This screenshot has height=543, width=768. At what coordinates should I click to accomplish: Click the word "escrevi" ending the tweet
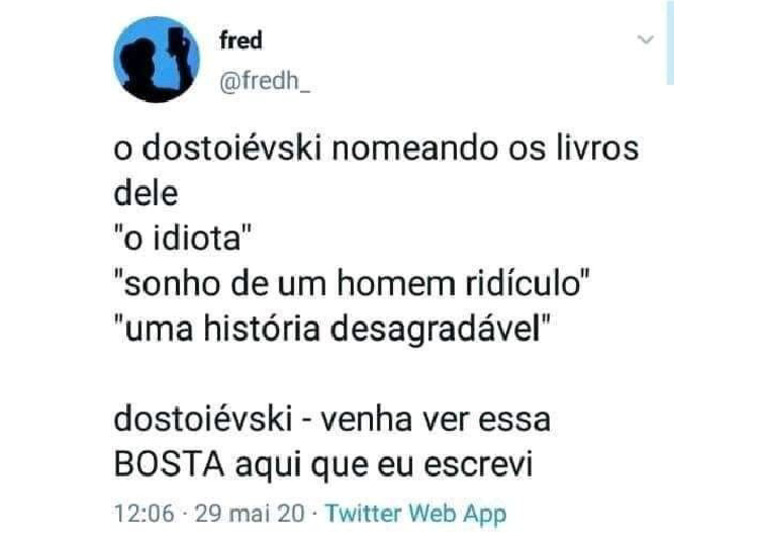(x=478, y=465)
